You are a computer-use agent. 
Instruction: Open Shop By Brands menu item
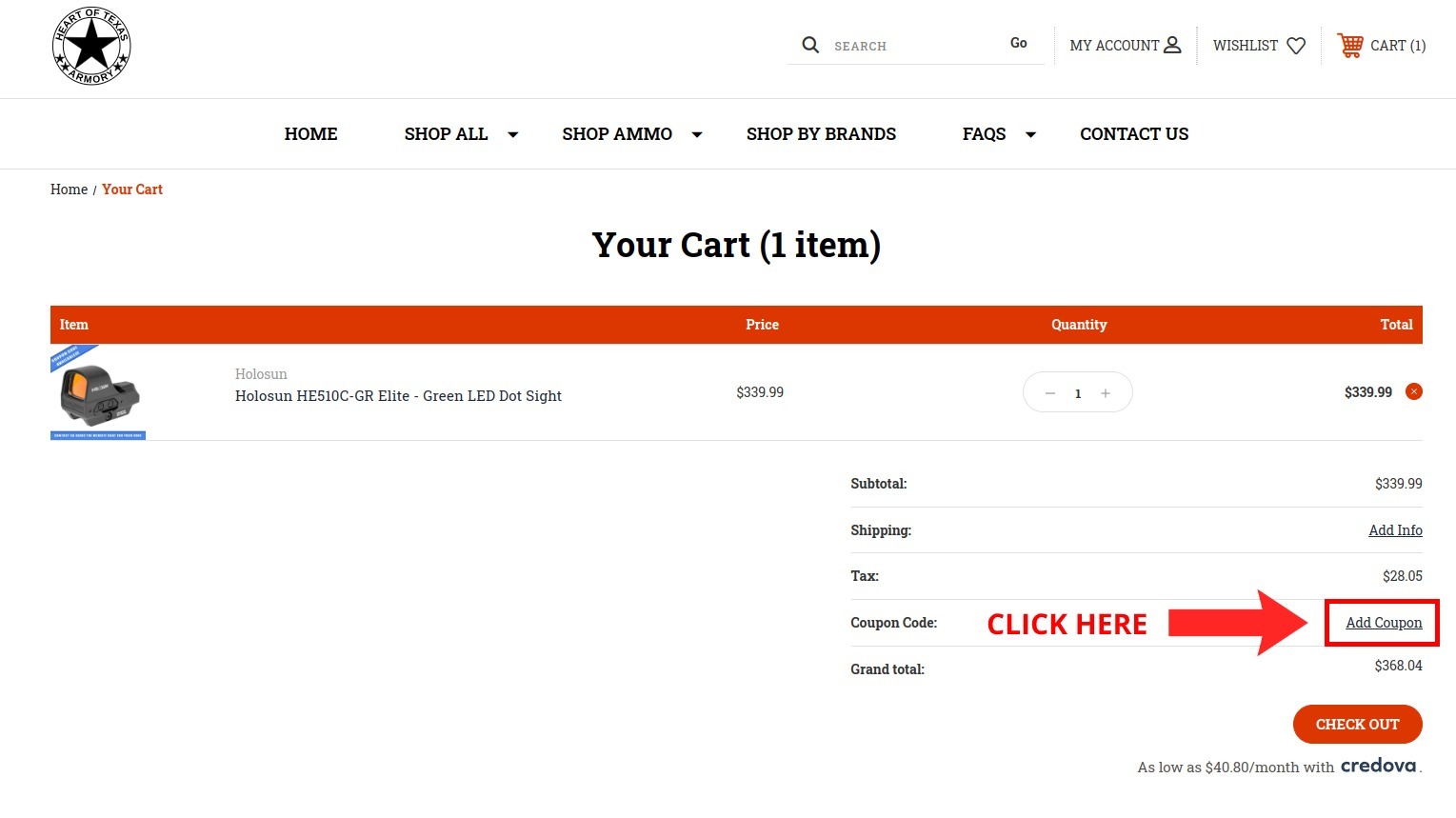coord(821,134)
